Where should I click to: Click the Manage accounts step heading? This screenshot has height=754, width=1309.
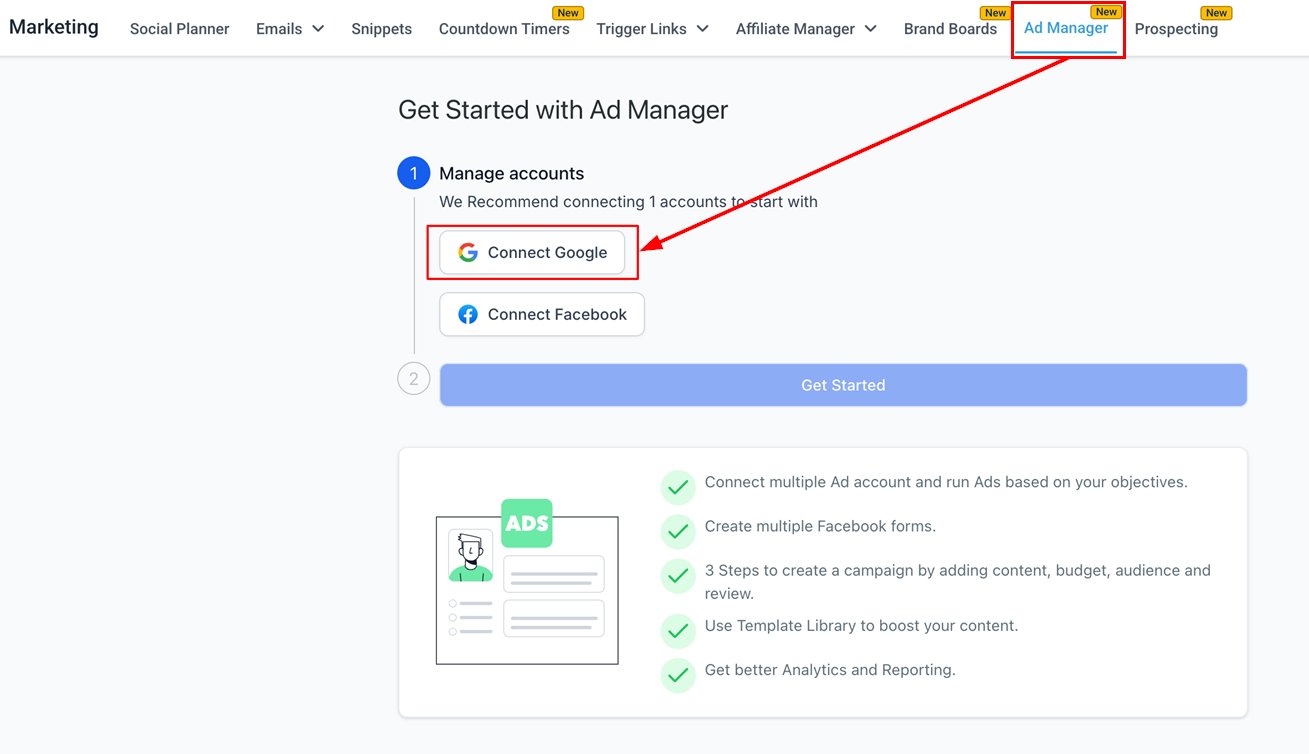pos(511,173)
